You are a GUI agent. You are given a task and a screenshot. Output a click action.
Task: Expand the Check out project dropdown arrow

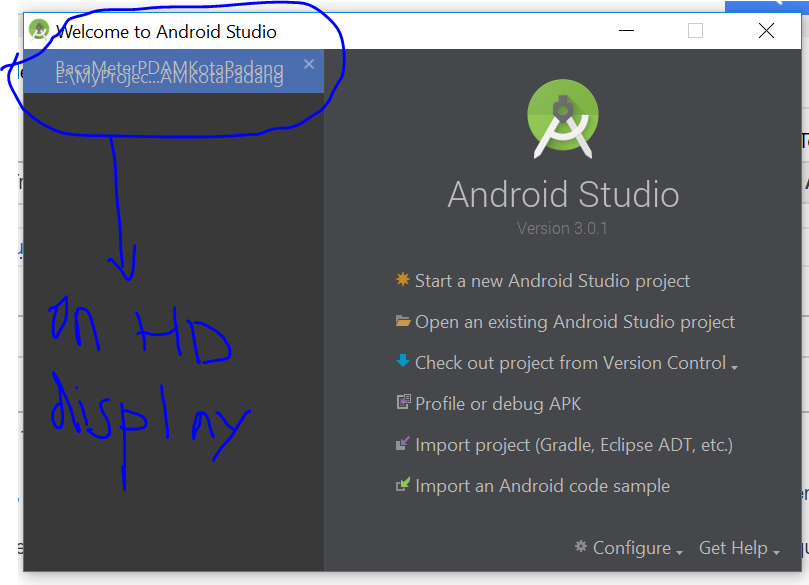[x=734, y=367]
